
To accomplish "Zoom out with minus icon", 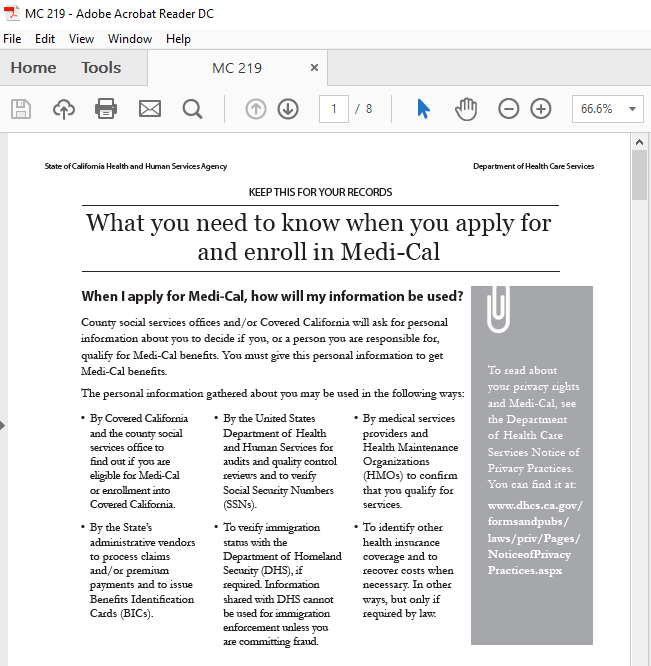I will [508, 109].
